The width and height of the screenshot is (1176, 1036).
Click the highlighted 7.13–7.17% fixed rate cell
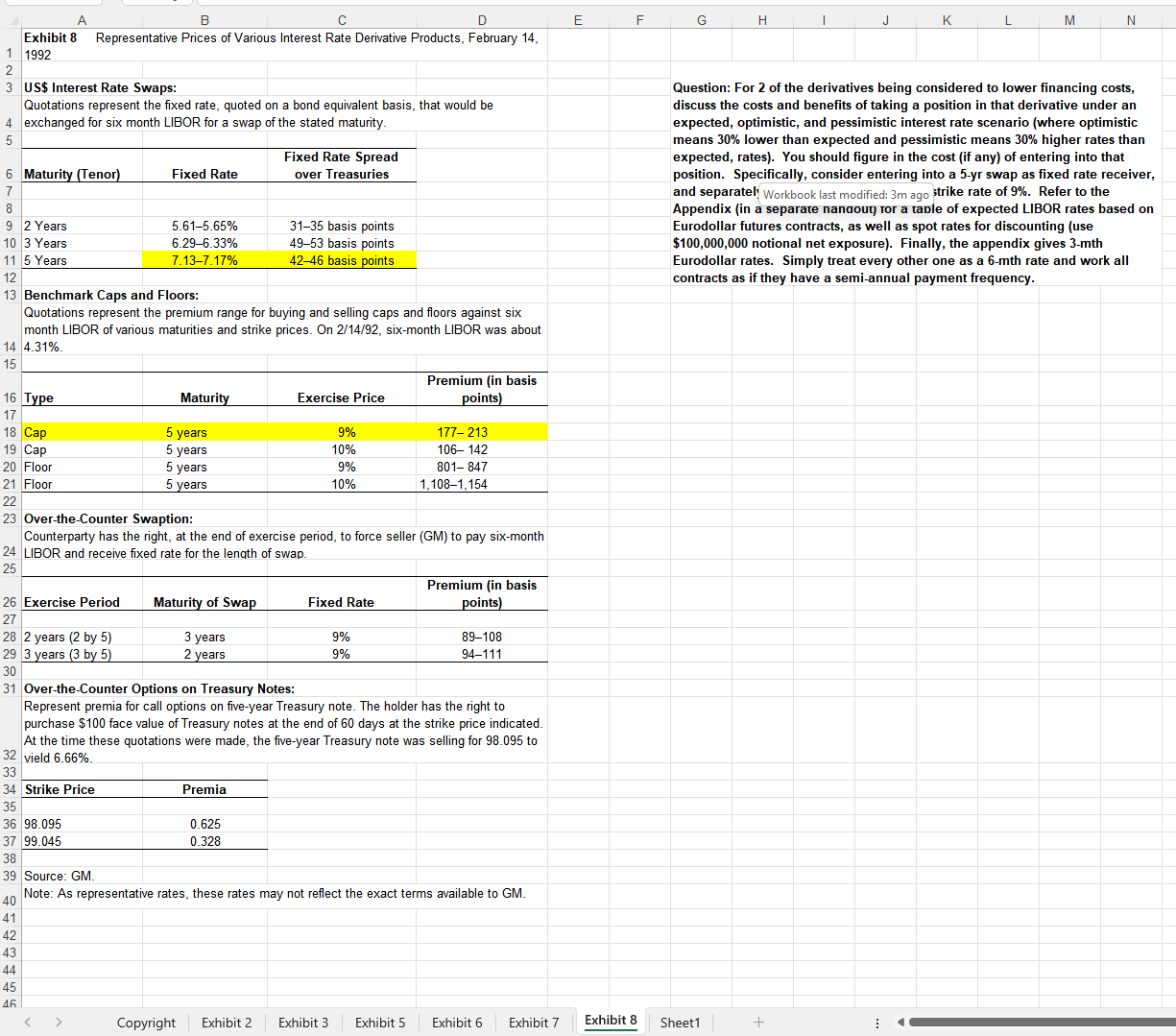204,260
